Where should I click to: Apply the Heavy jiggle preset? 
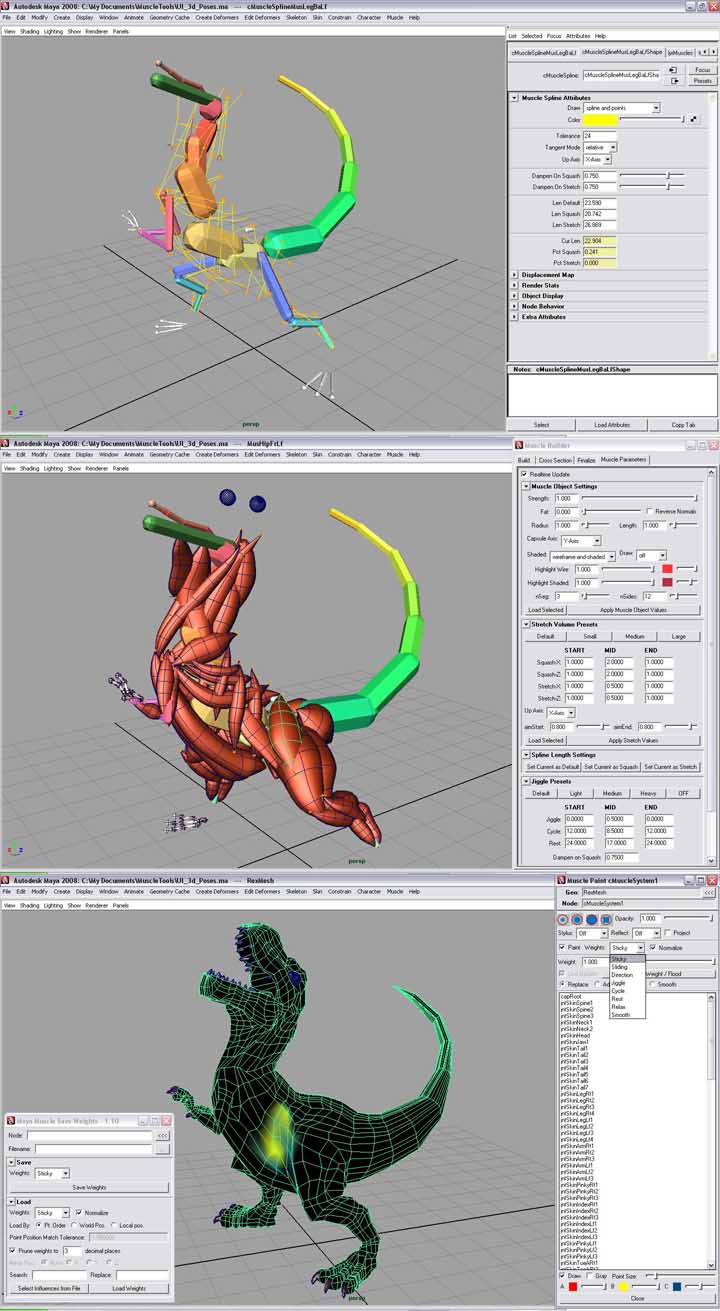click(648, 793)
